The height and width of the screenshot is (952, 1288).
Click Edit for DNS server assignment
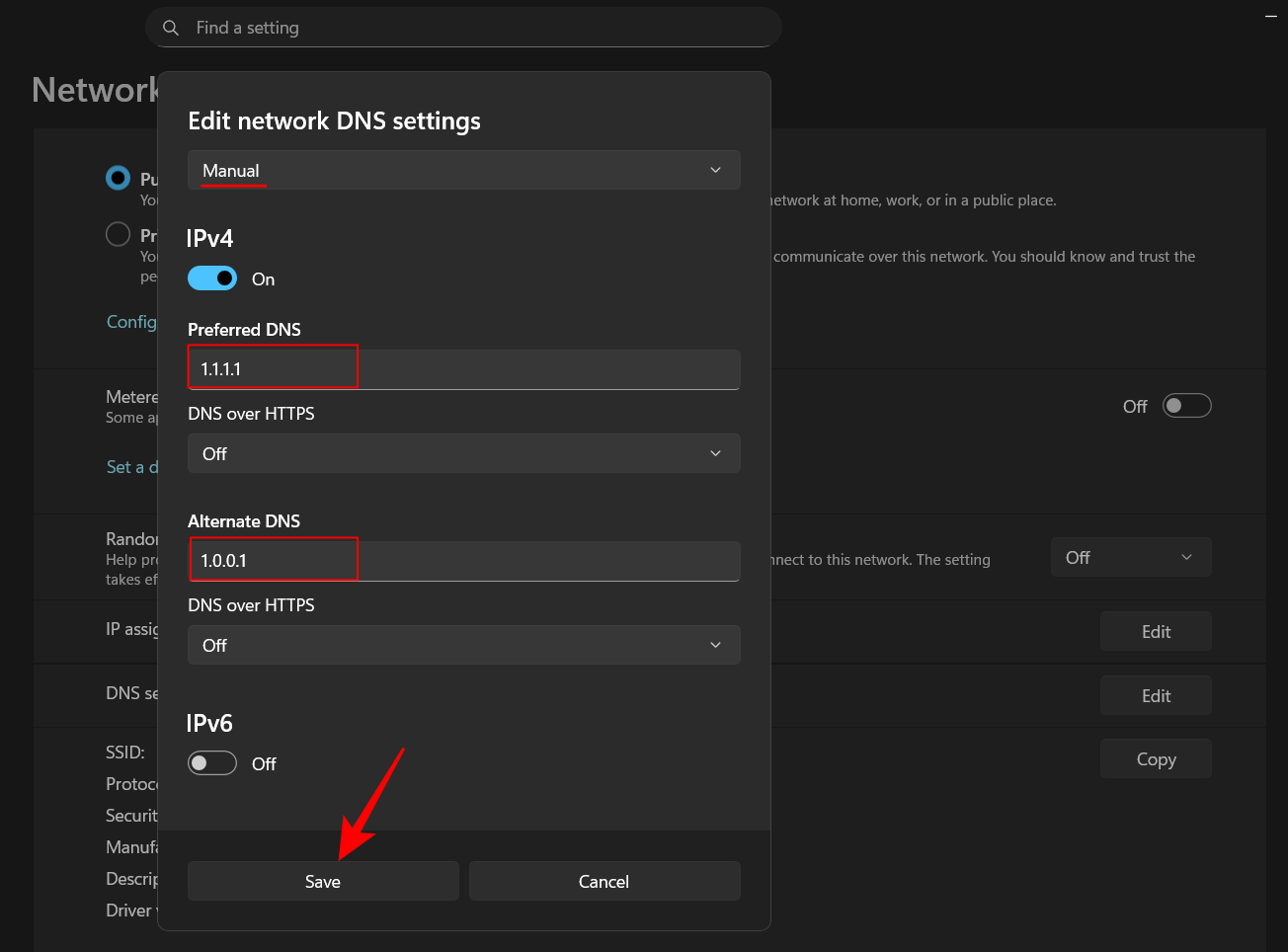tap(1156, 696)
